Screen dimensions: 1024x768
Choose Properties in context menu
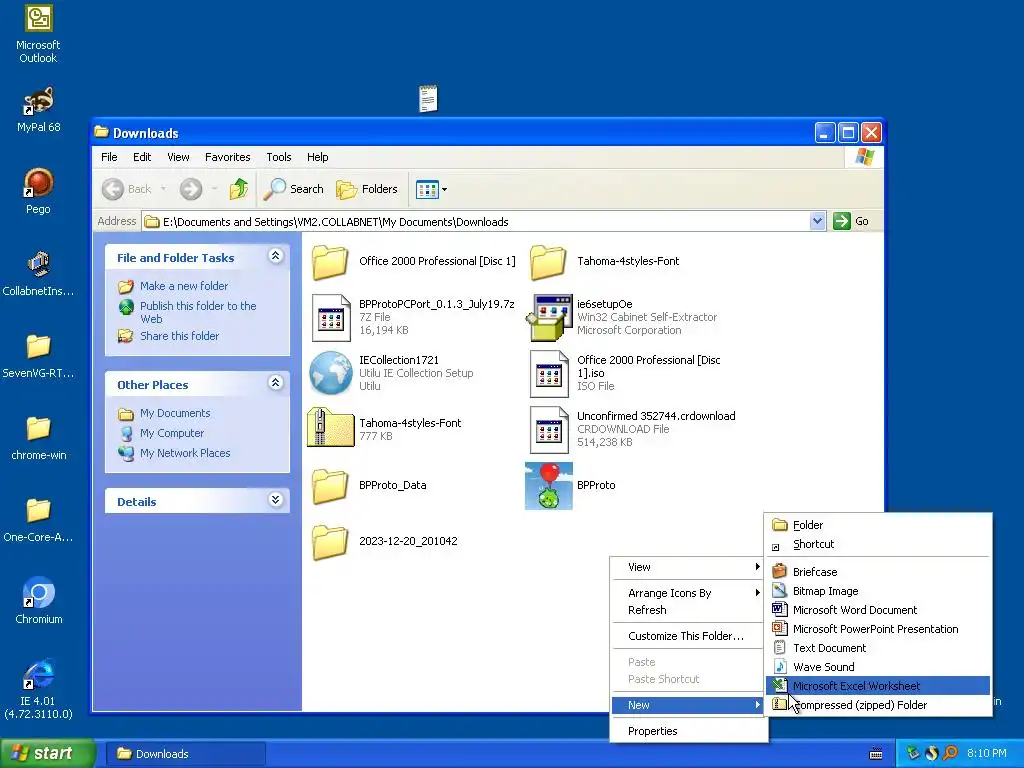689,731
